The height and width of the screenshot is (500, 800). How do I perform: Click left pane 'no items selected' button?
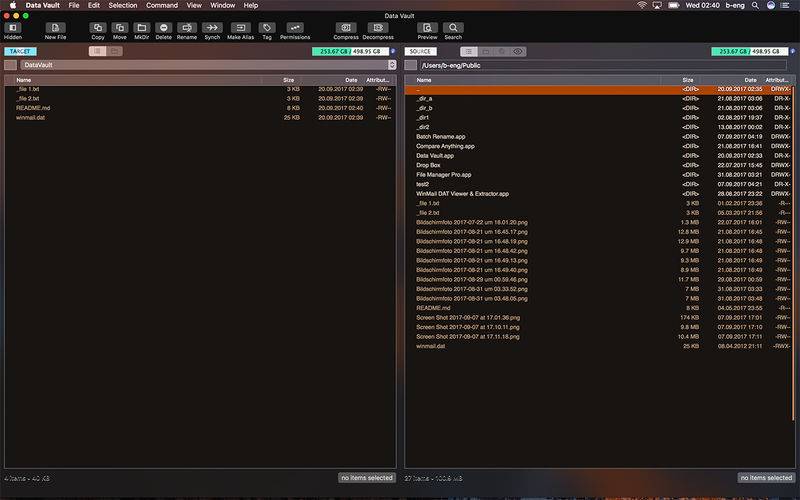click(367, 478)
